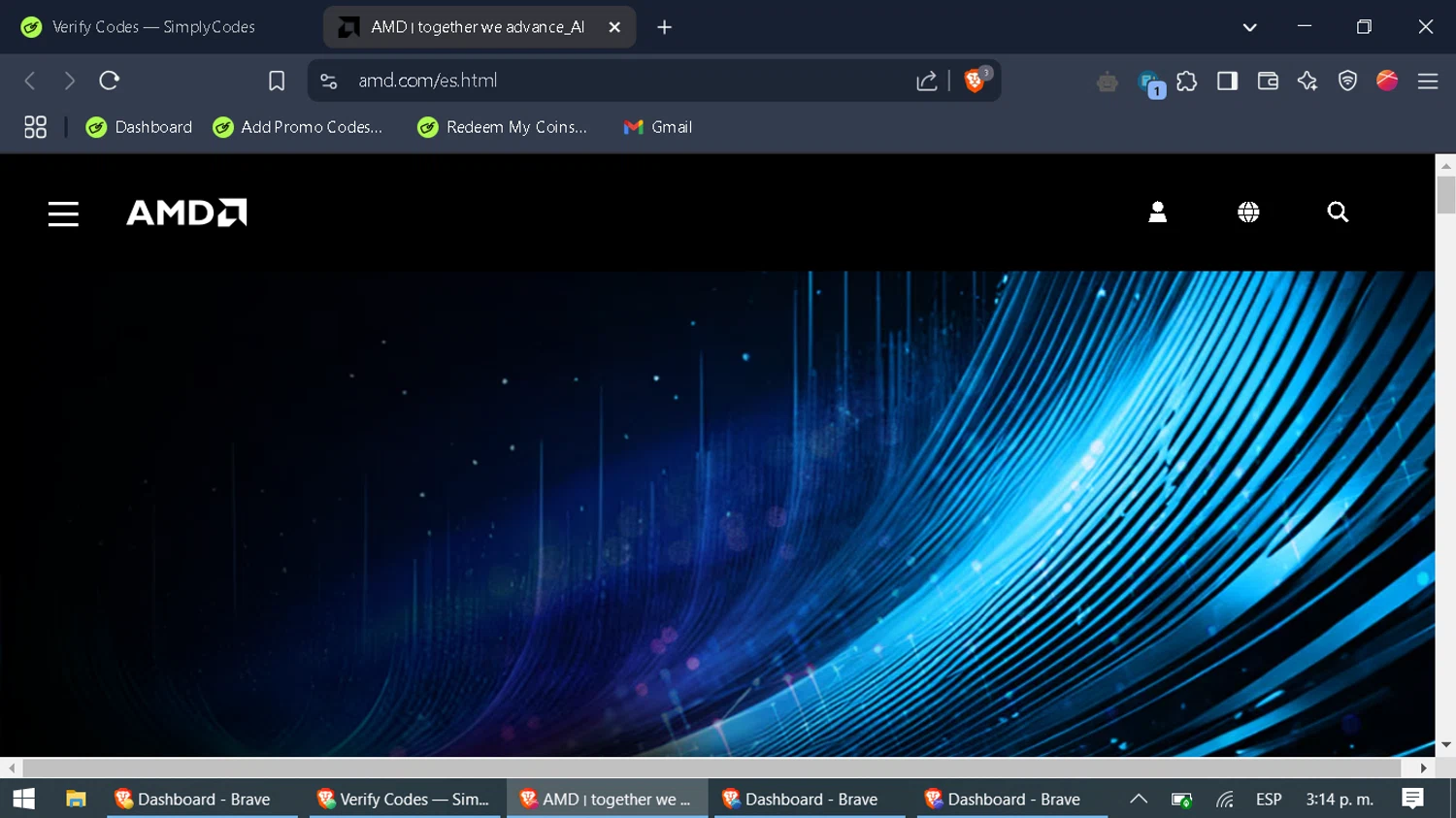1456x818 pixels.
Task: Open the Brave main menu button
Action: 1428,82
